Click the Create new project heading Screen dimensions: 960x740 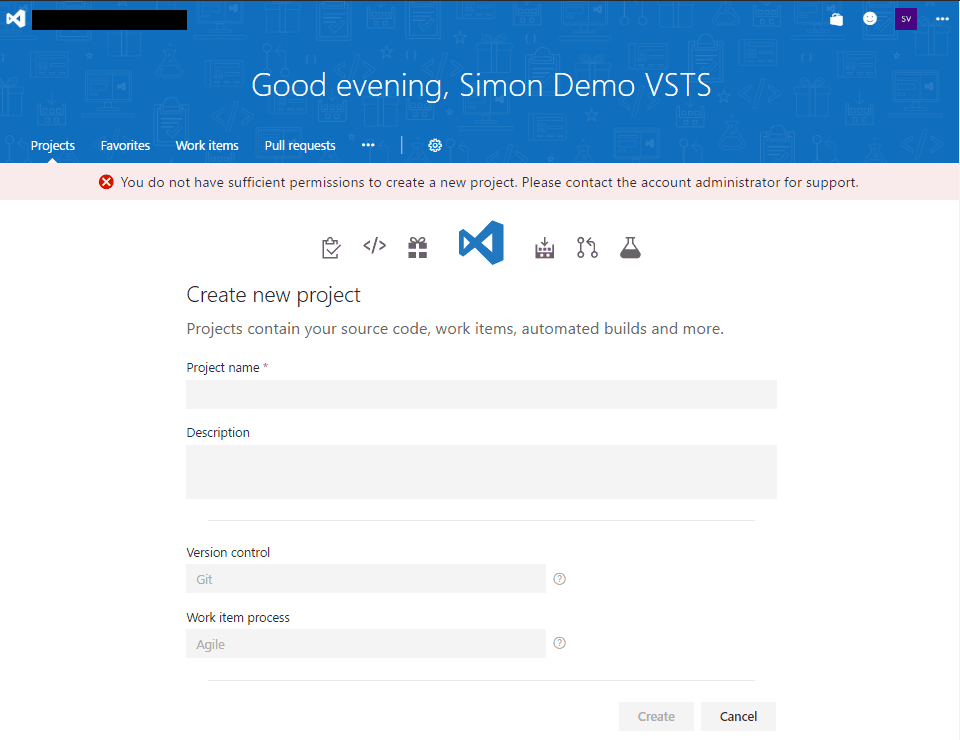pos(273,295)
